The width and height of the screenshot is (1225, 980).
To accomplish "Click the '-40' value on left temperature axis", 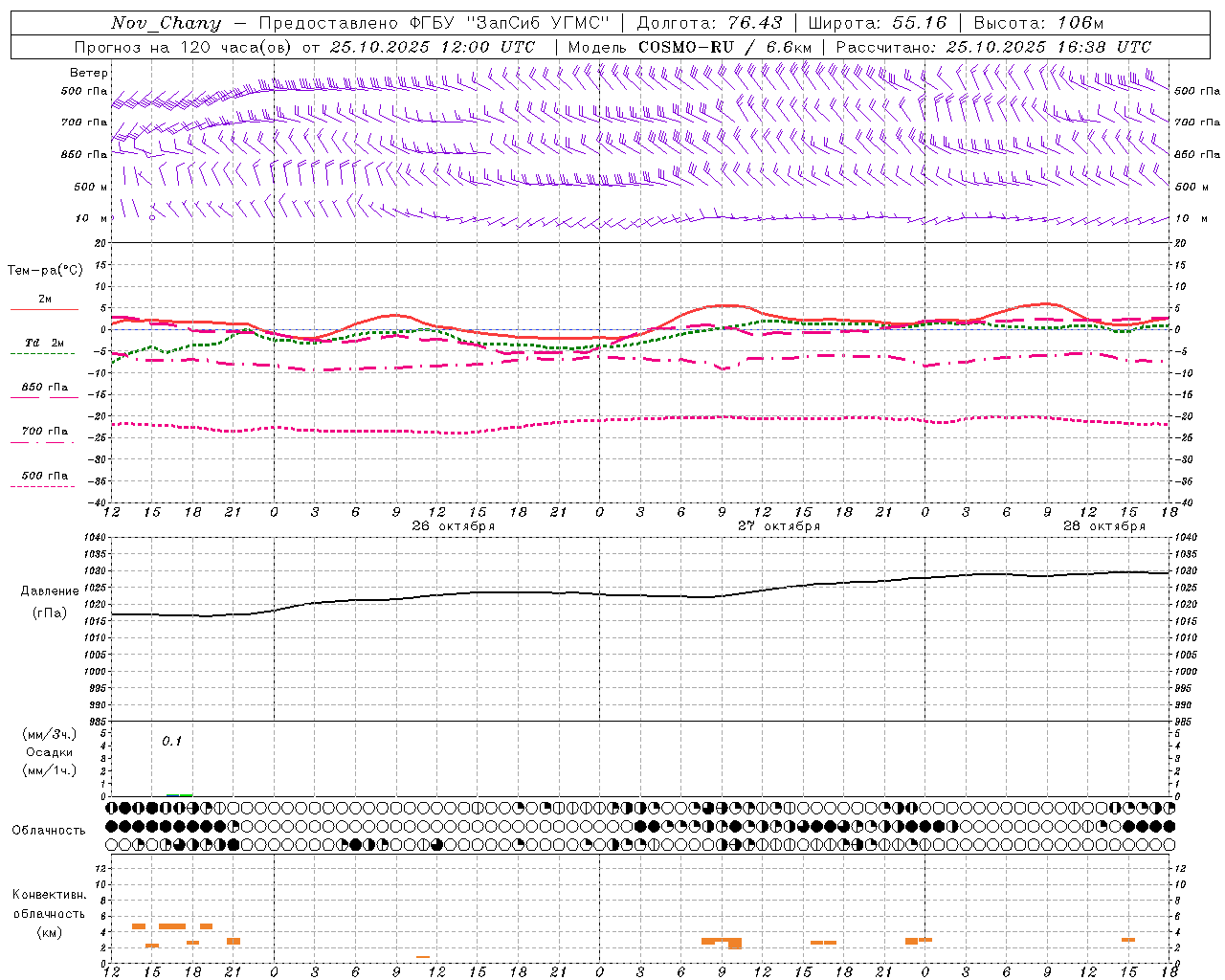I will pyautogui.click(x=98, y=503).
